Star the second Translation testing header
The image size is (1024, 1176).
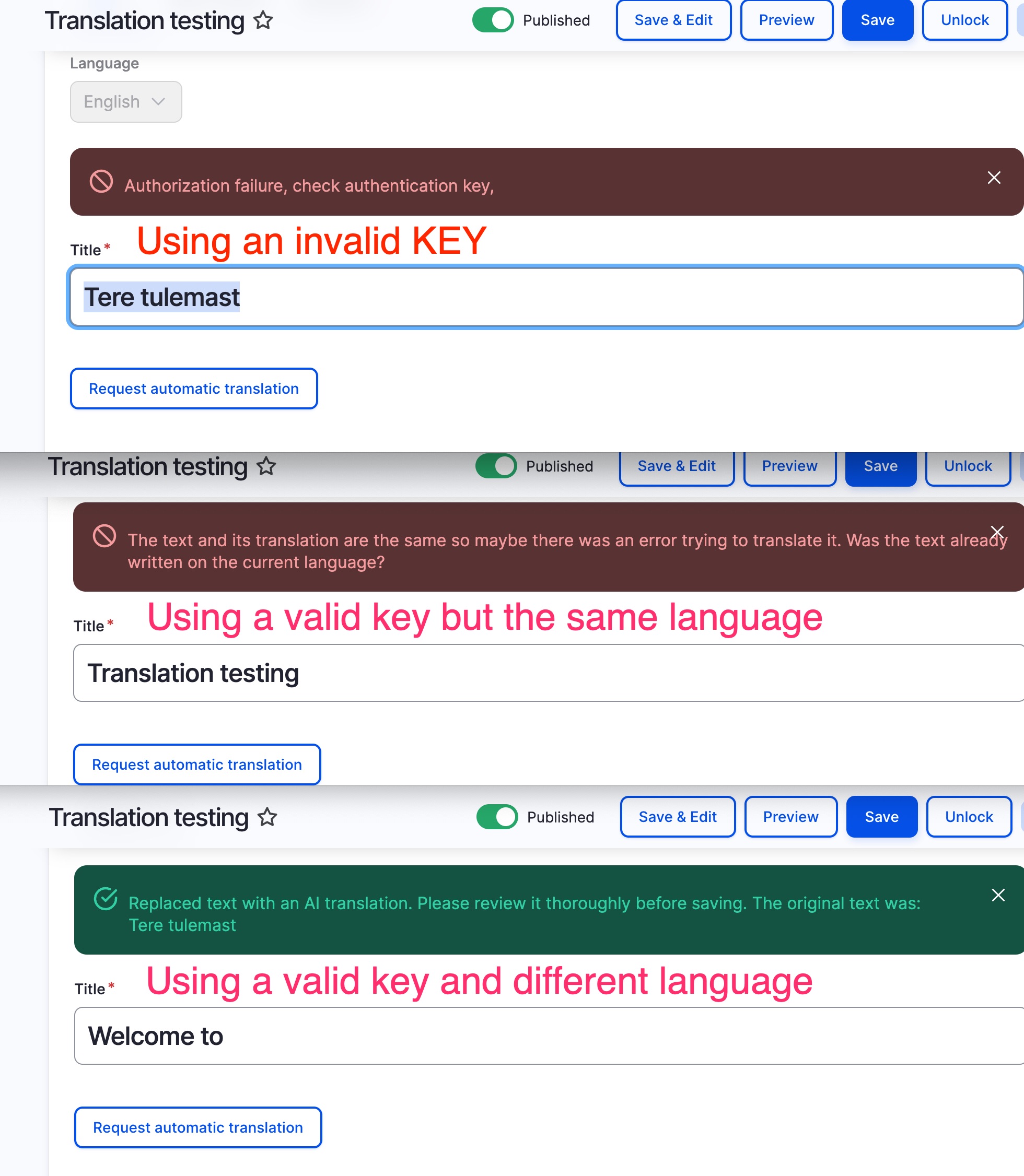[x=266, y=467]
